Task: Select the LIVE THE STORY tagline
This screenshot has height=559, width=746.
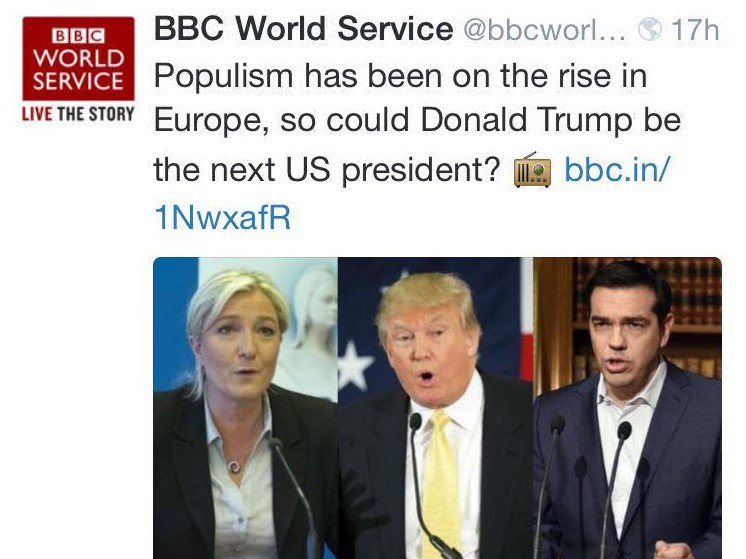Action: [79, 114]
